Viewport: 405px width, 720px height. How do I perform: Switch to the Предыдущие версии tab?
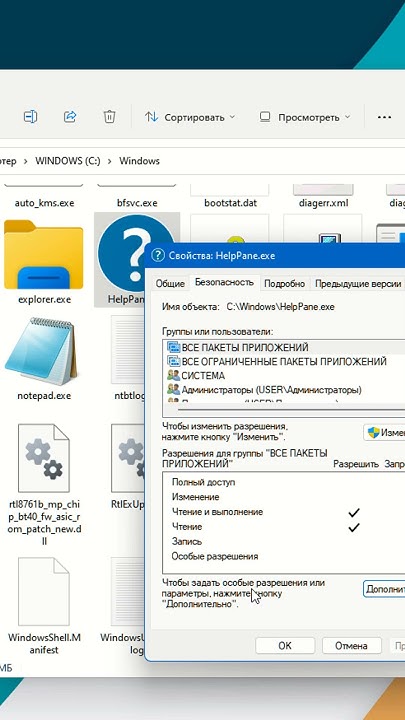pyautogui.click(x=358, y=284)
